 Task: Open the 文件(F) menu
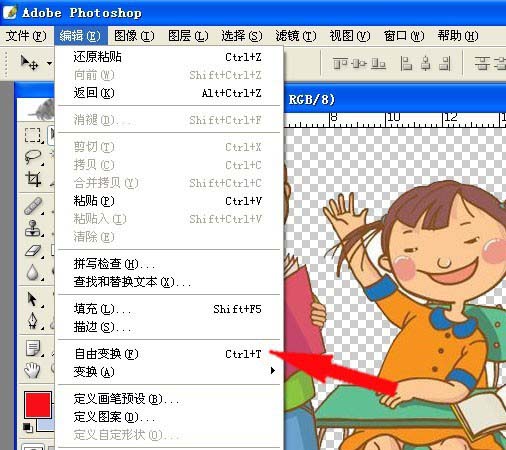pos(26,36)
